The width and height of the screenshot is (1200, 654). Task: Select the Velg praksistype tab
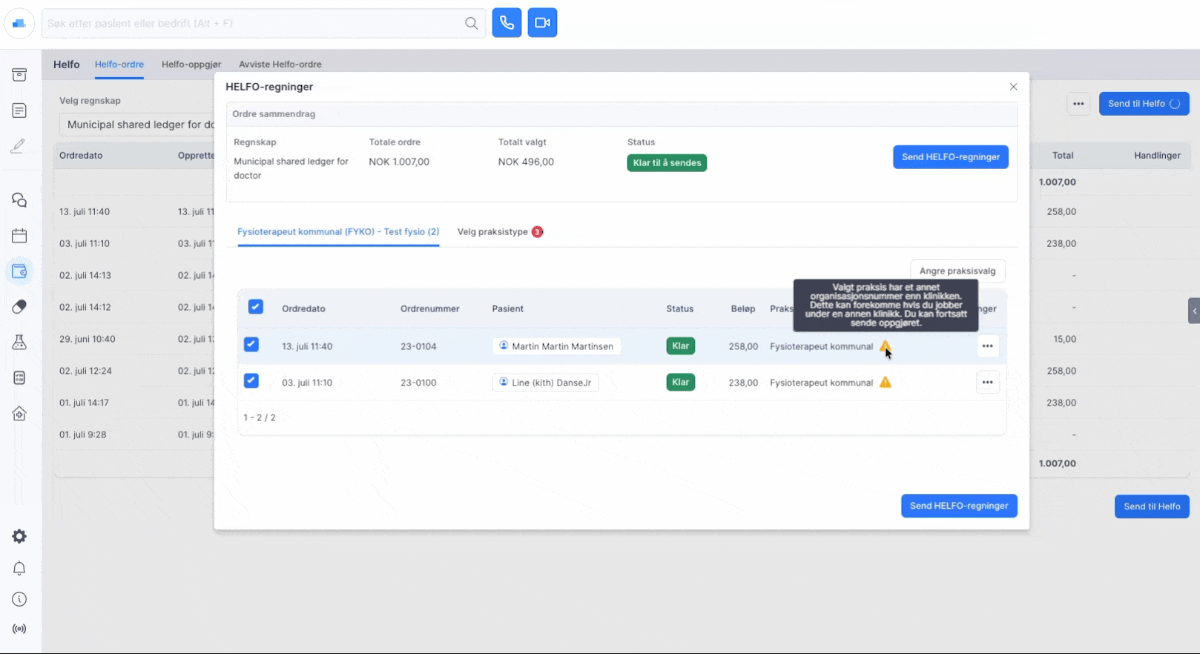[500, 231]
